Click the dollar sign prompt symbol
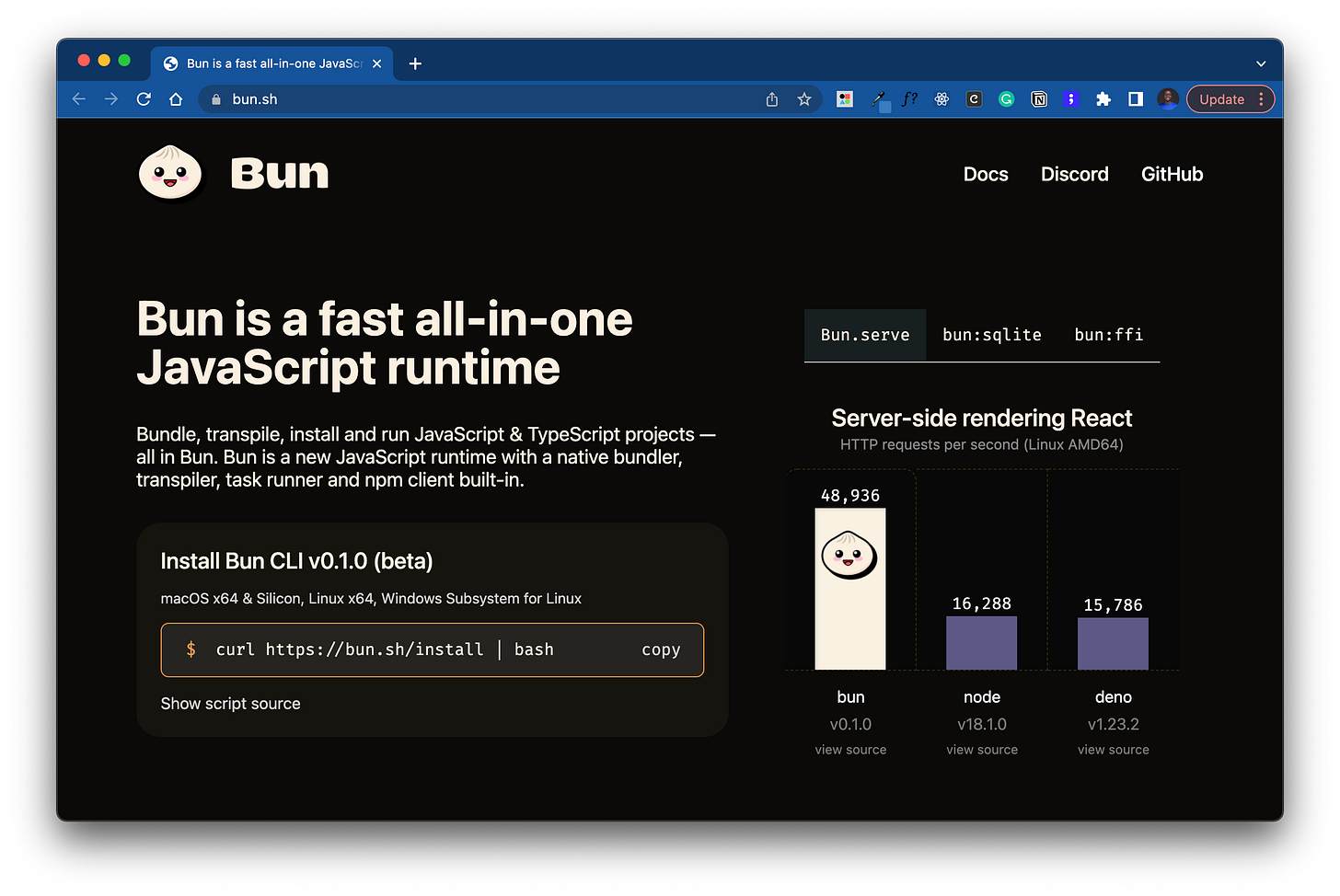1340x896 pixels. coord(191,649)
